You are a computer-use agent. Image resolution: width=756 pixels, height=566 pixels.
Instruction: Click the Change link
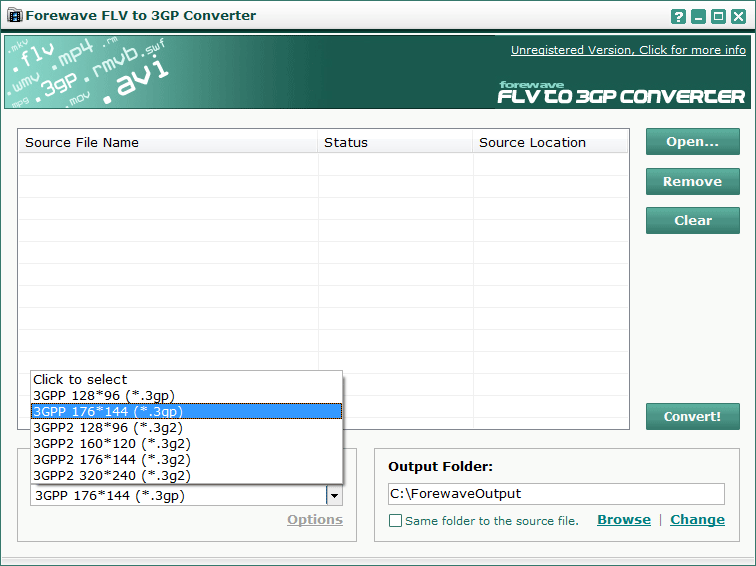(x=697, y=520)
